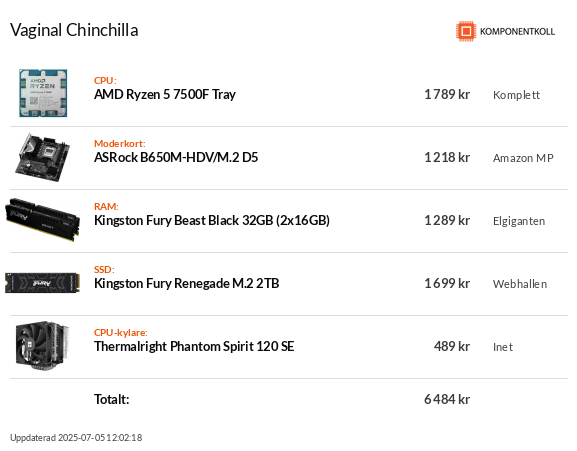The height and width of the screenshot is (451, 577).
Task: Click the Komponentkoll logo icon
Action: click(x=466, y=31)
